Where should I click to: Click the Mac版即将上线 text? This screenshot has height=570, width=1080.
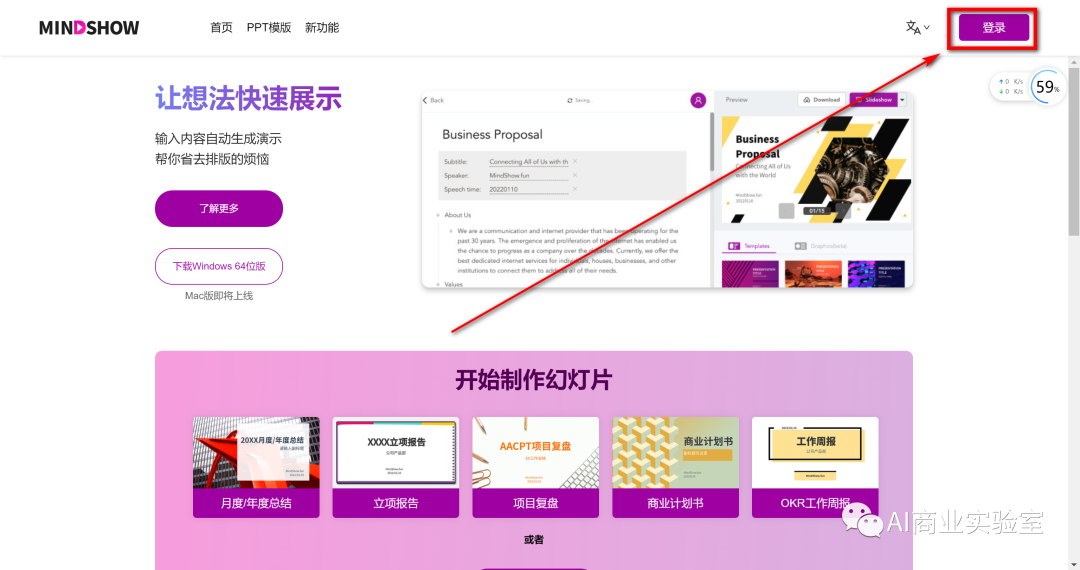[219, 296]
